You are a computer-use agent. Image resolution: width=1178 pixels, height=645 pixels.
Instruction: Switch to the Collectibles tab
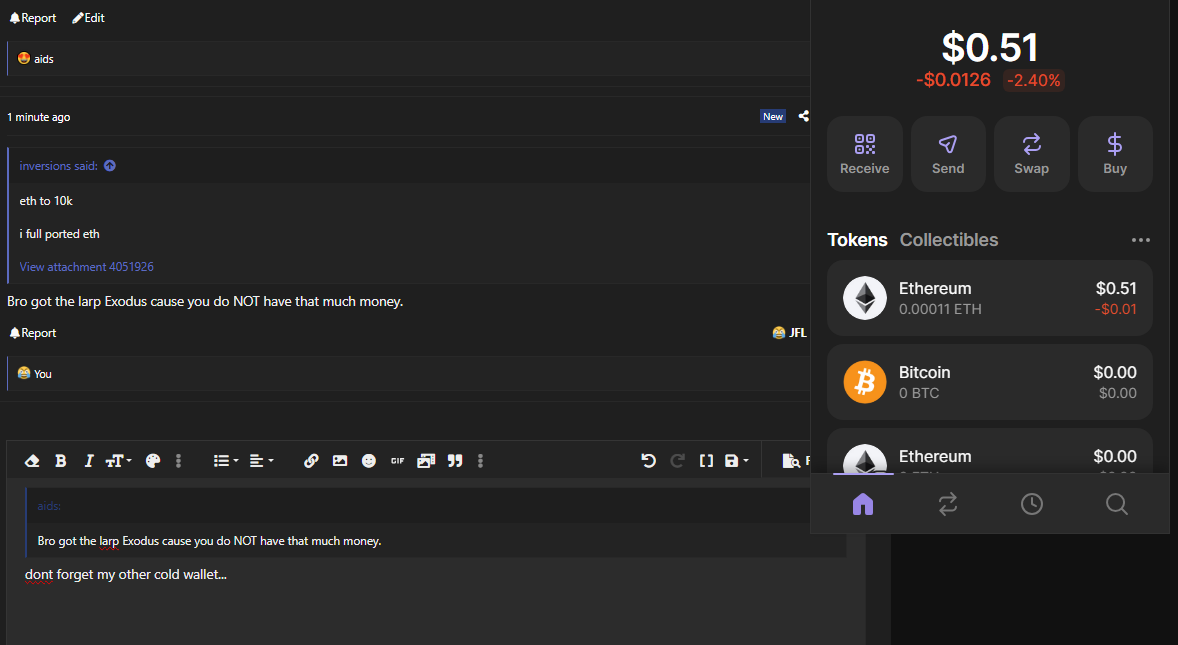click(949, 240)
